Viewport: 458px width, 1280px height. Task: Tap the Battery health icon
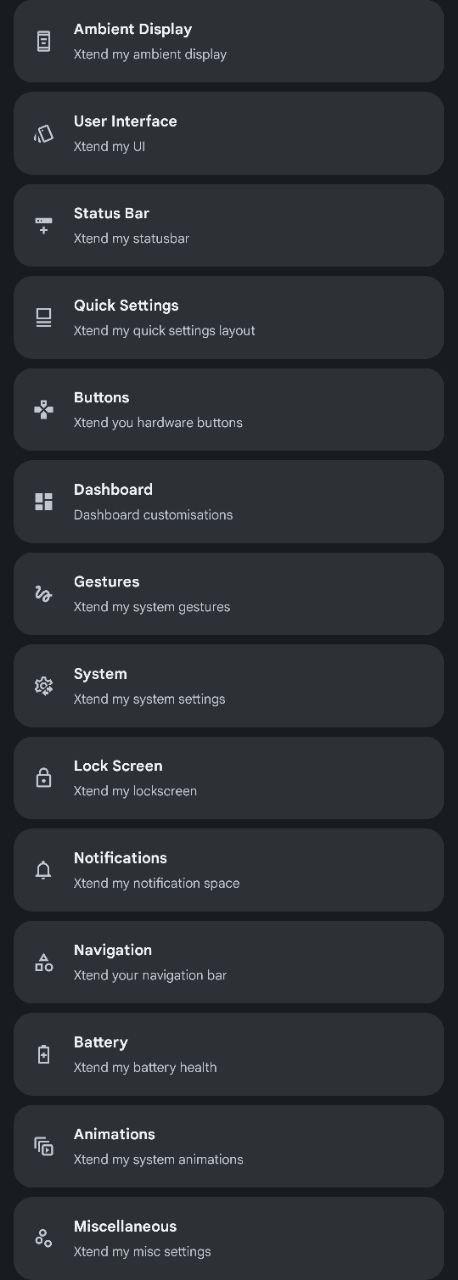pos(43,1054)
